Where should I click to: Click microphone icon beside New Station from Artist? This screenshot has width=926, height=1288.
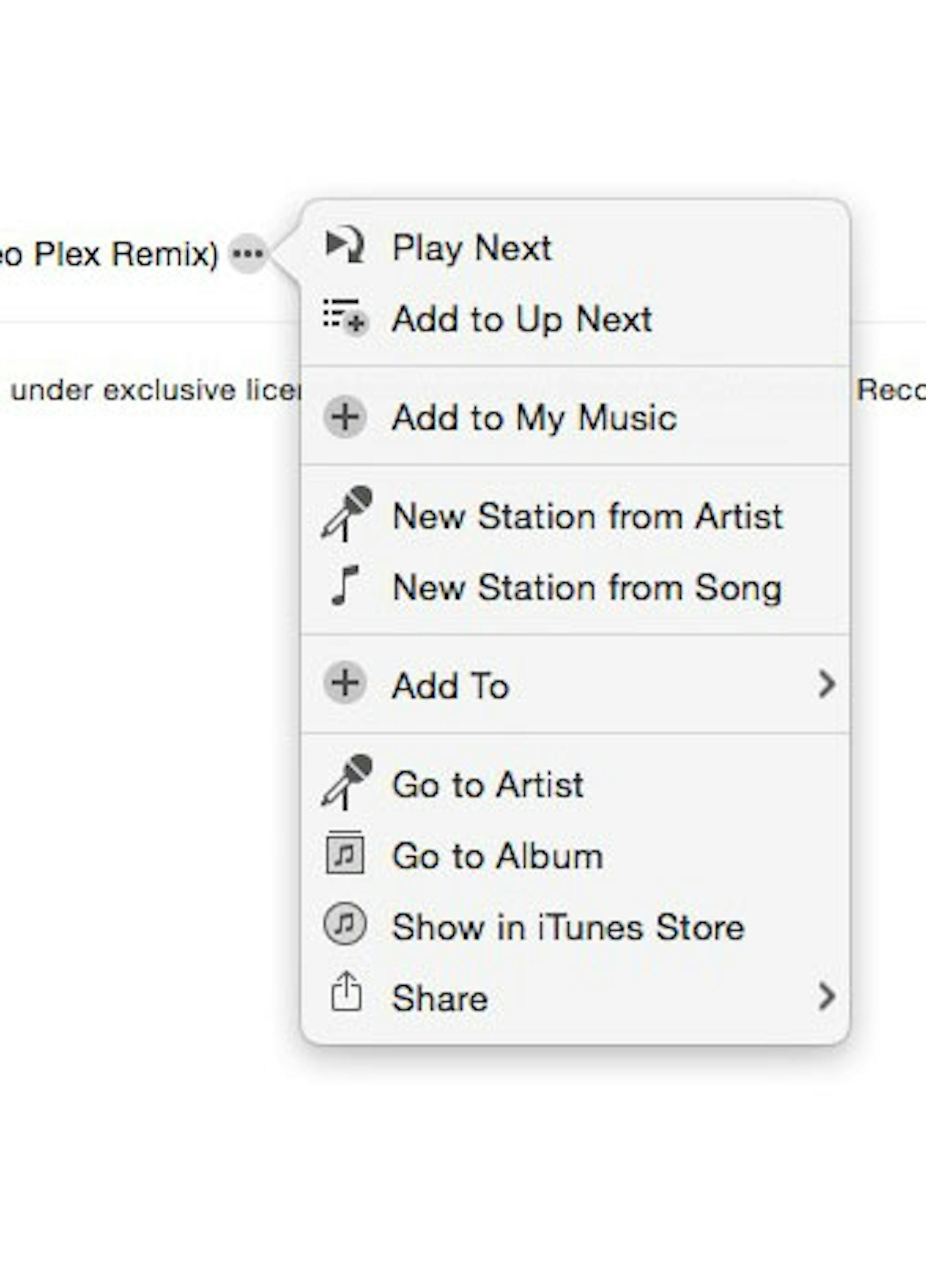click(x=346, y=513)
